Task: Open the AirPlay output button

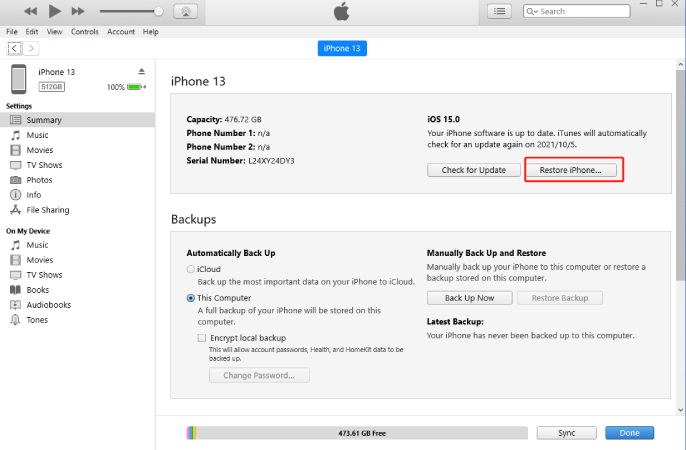Action: click(186, 11)
